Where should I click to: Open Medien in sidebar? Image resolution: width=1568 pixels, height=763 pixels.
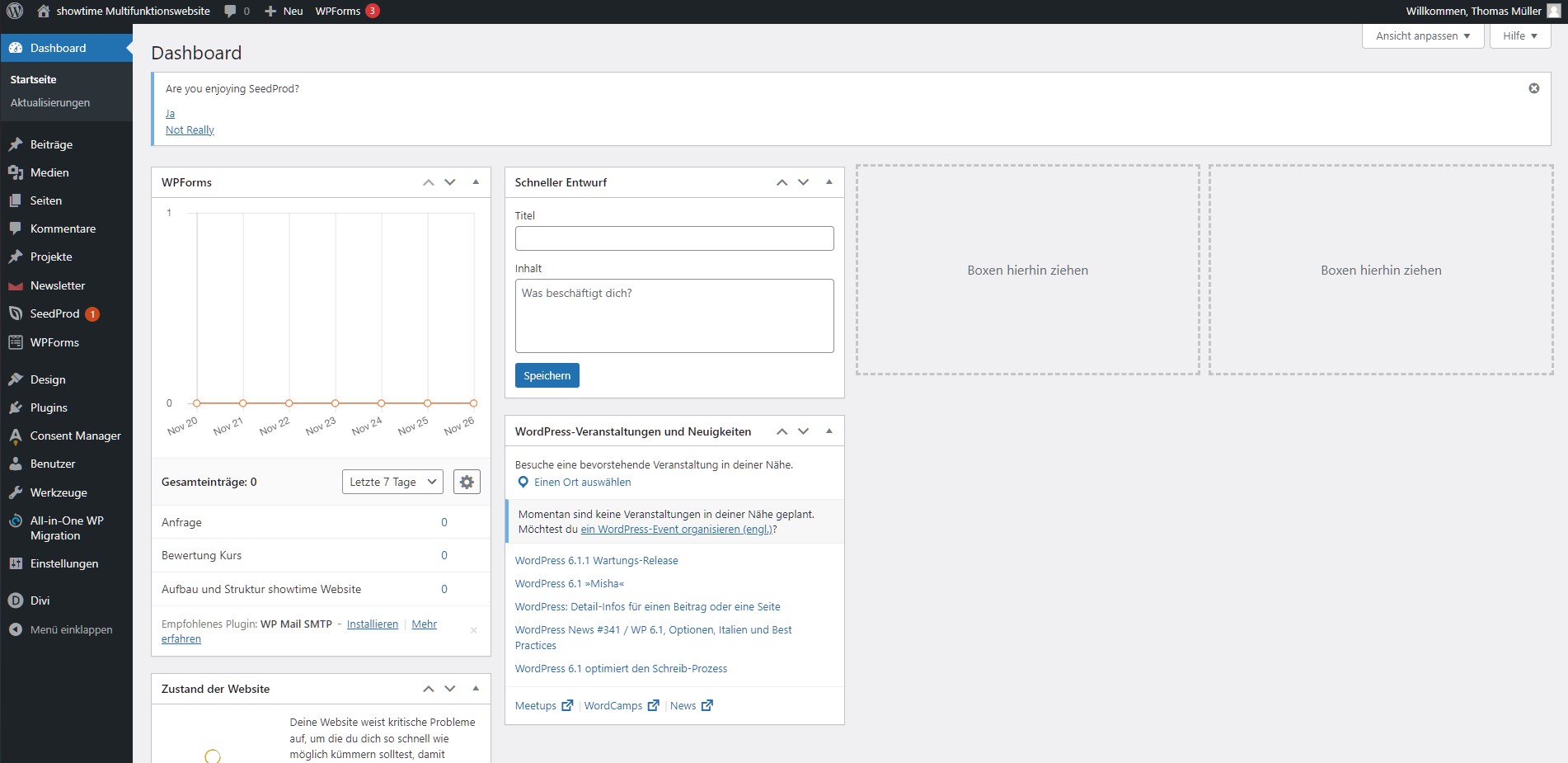pos(66,172)
